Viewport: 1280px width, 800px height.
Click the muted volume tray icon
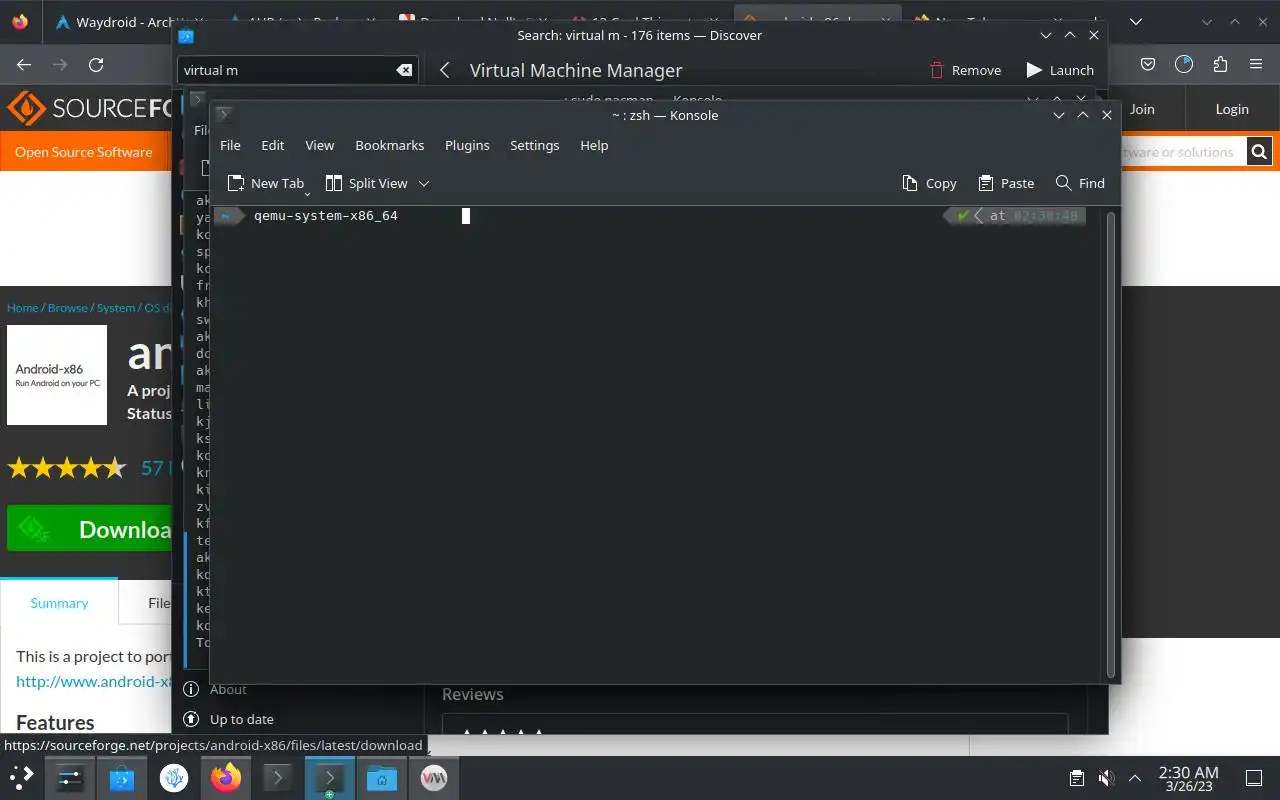tap(1106, 778)
